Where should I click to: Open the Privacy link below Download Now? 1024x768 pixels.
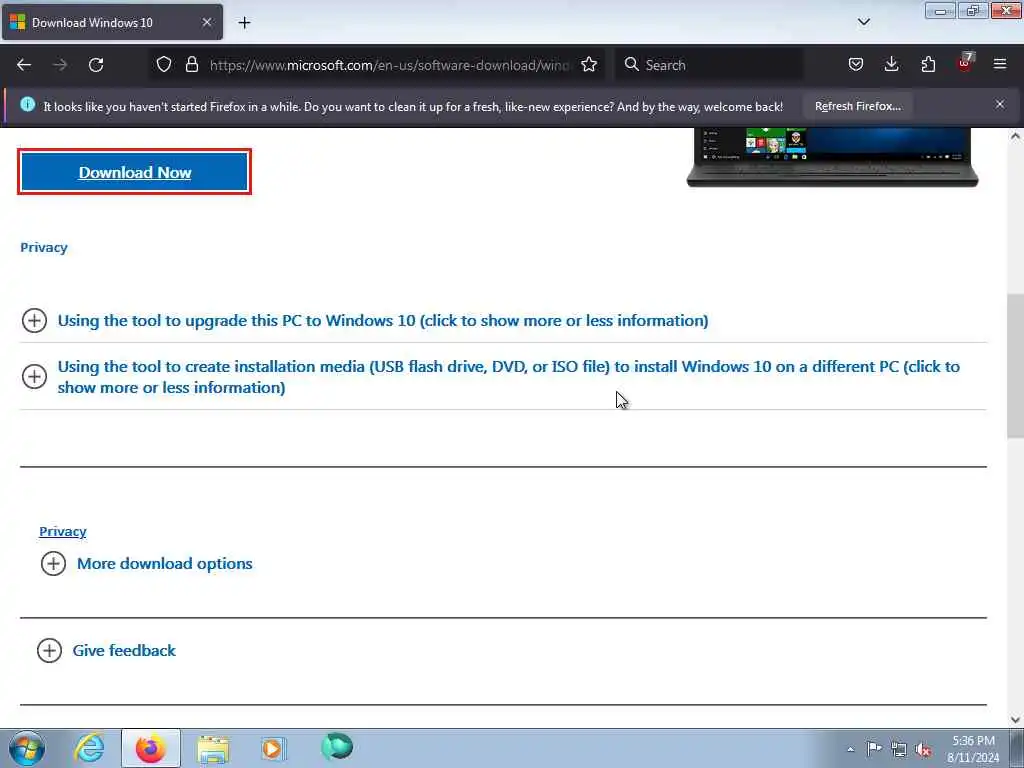point(44,248)
